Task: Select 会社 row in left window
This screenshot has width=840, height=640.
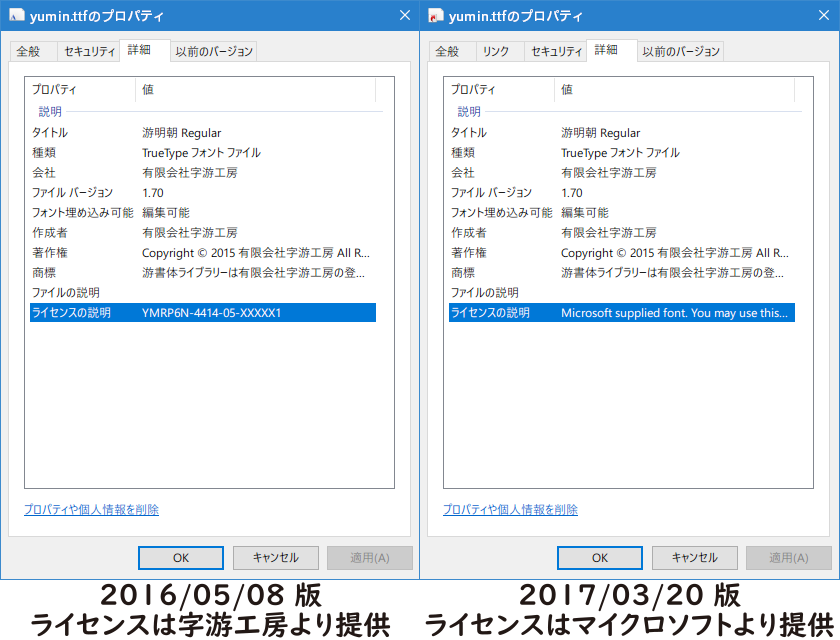Action: [203, 172]
